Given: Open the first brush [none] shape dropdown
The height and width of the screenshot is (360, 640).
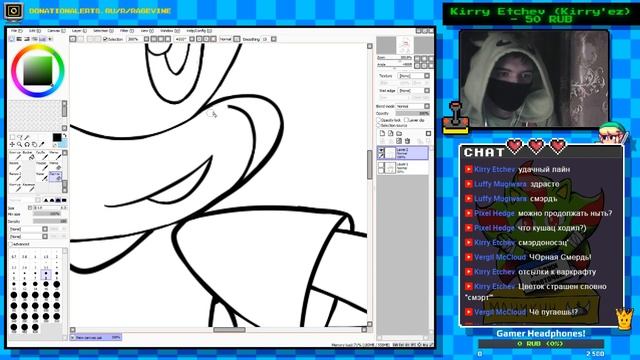Looking at the screenshot, I should tap(28, 229).
